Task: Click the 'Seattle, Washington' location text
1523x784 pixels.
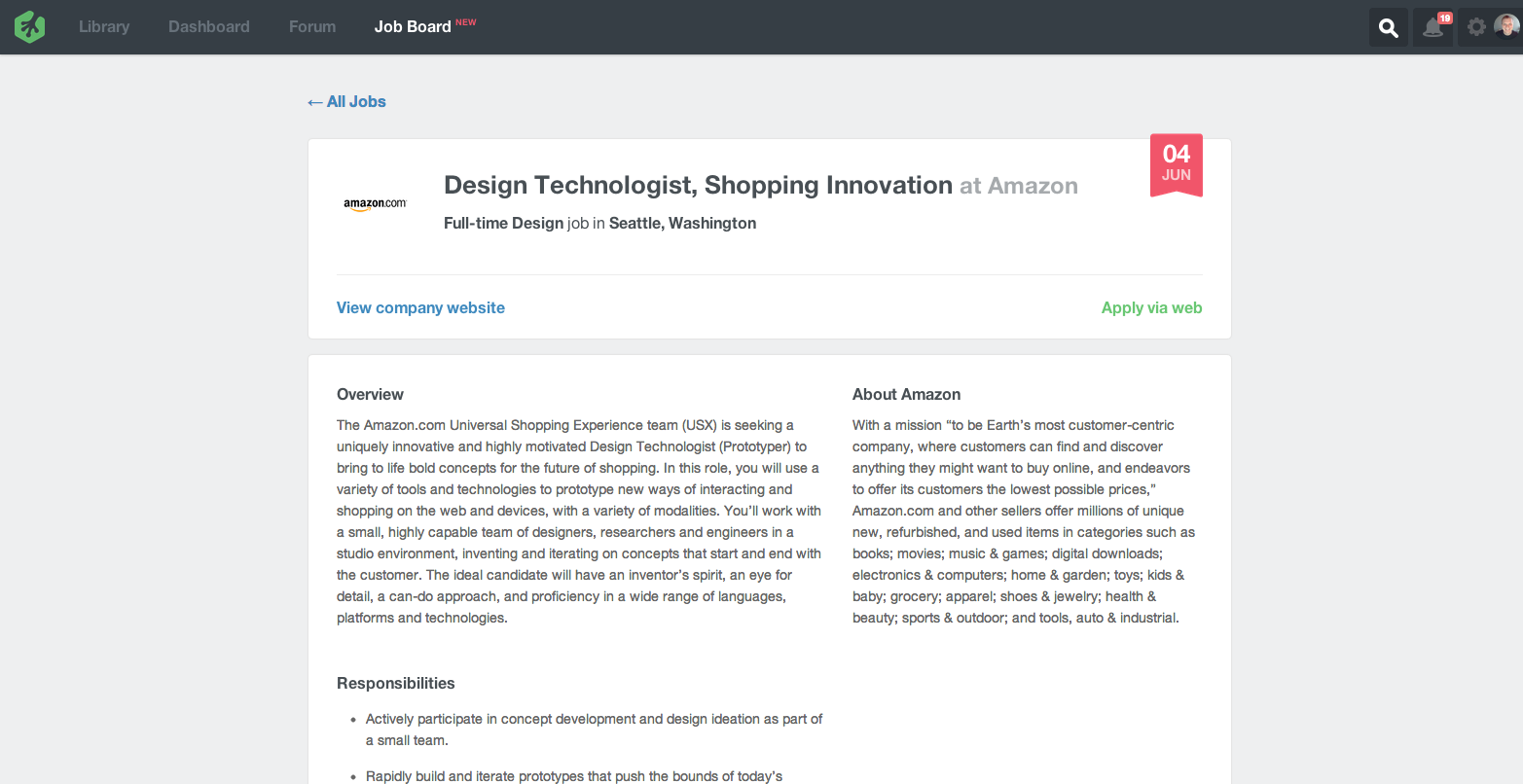Action: (682, 223)
